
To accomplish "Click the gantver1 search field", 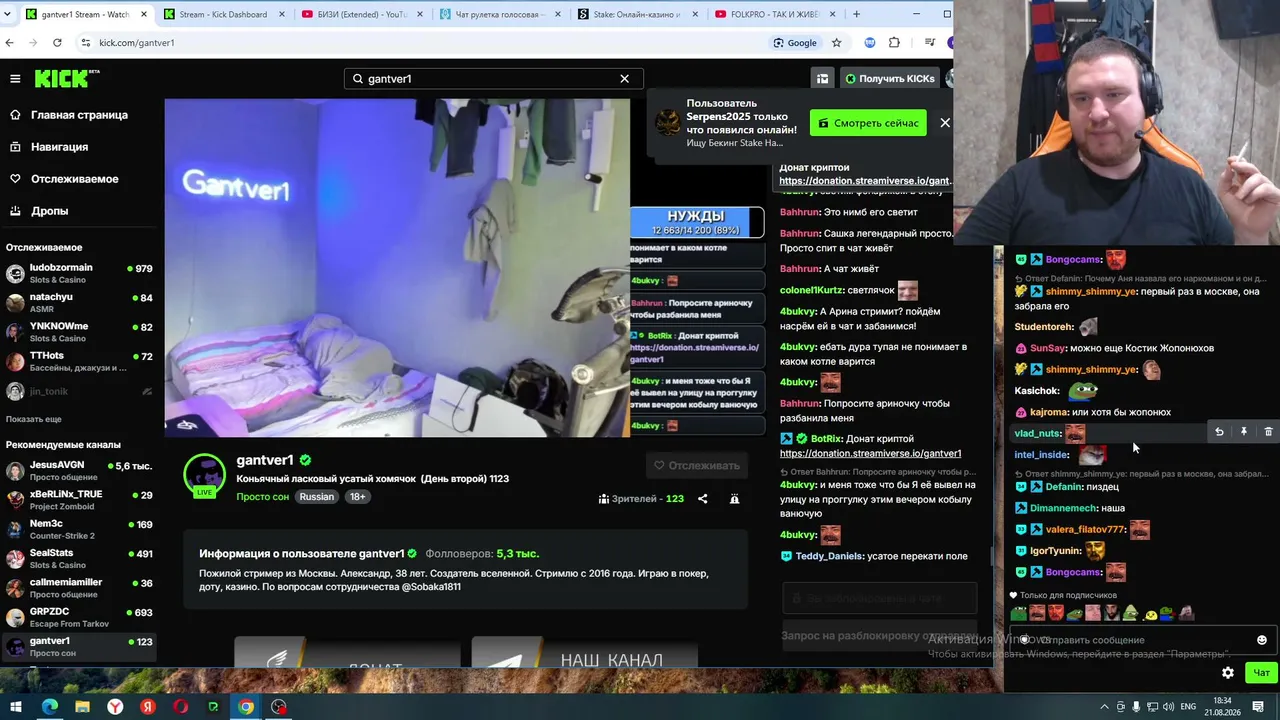I will [494, 78].
